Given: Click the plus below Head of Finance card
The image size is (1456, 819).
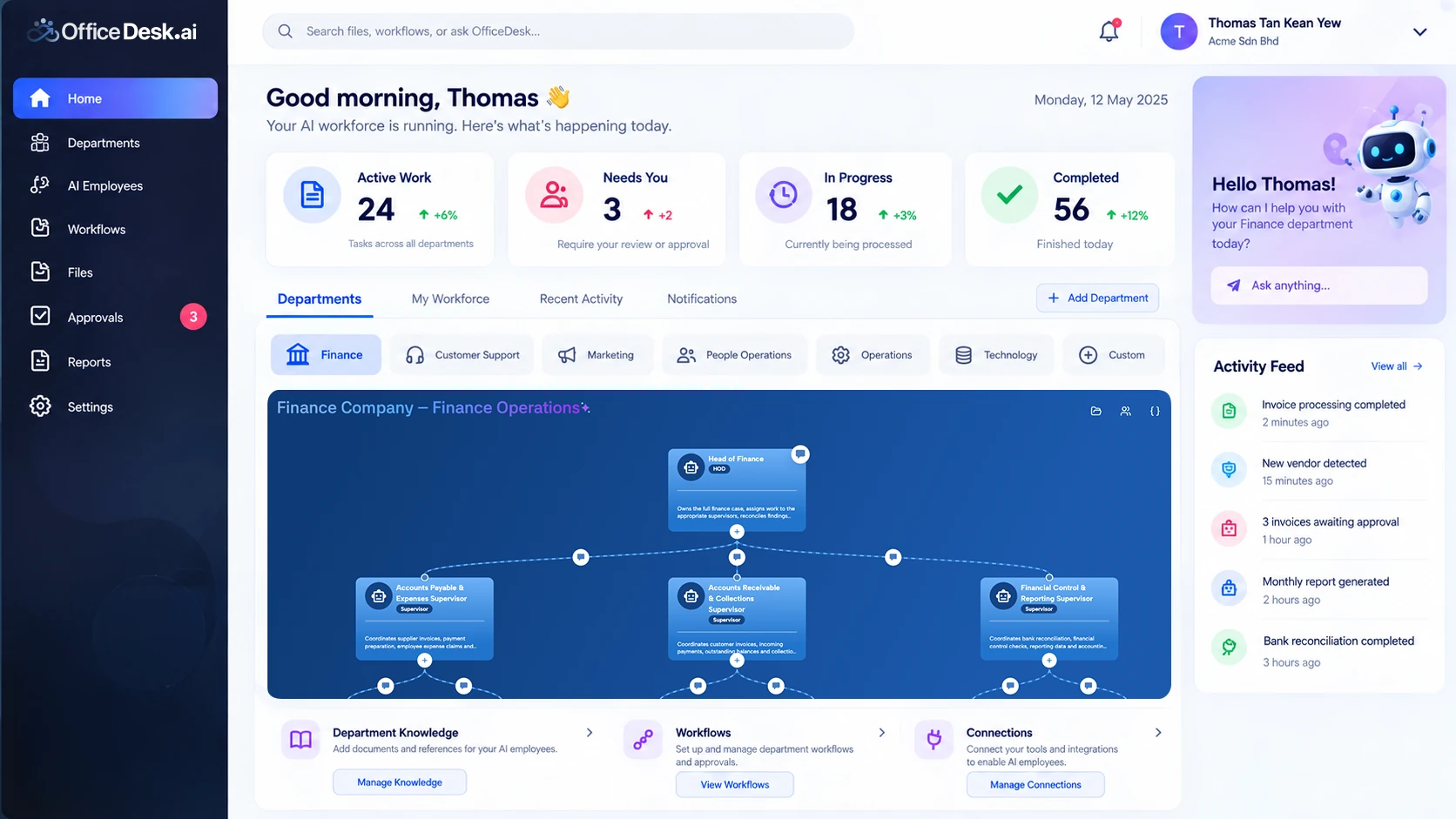Looking at the screenshot, I should point(737,532).
